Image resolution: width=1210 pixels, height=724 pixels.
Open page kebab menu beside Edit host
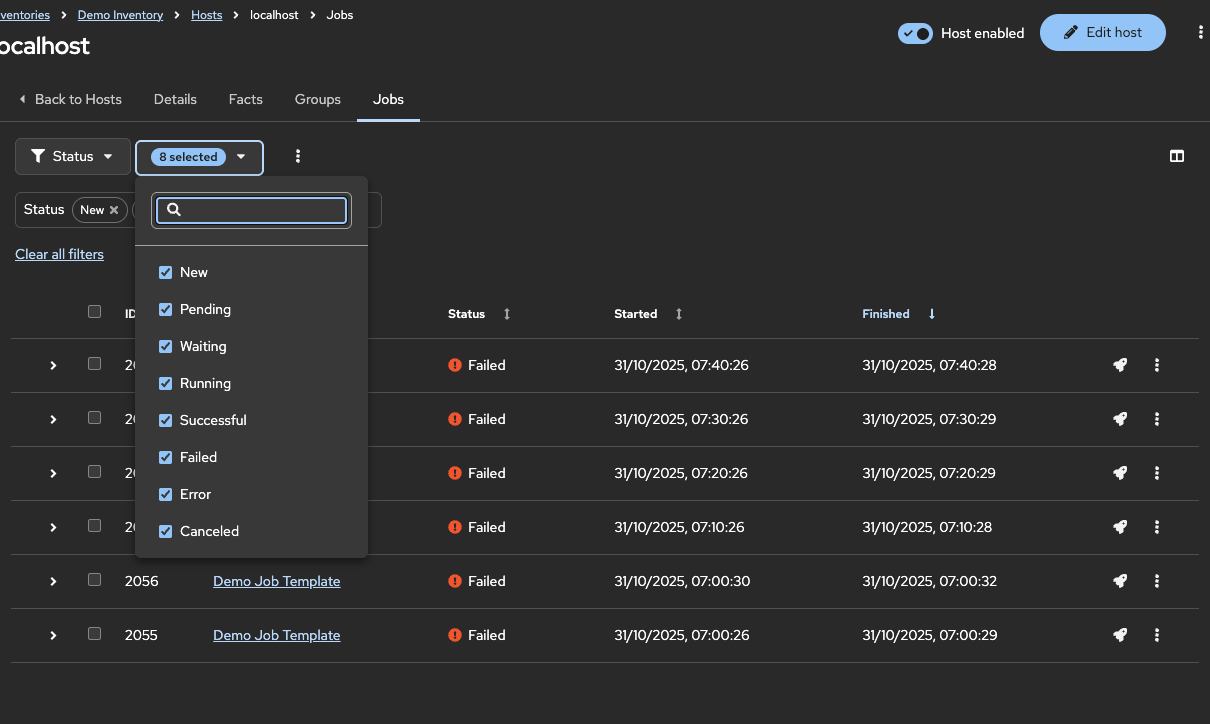(x=1200, y=33)
